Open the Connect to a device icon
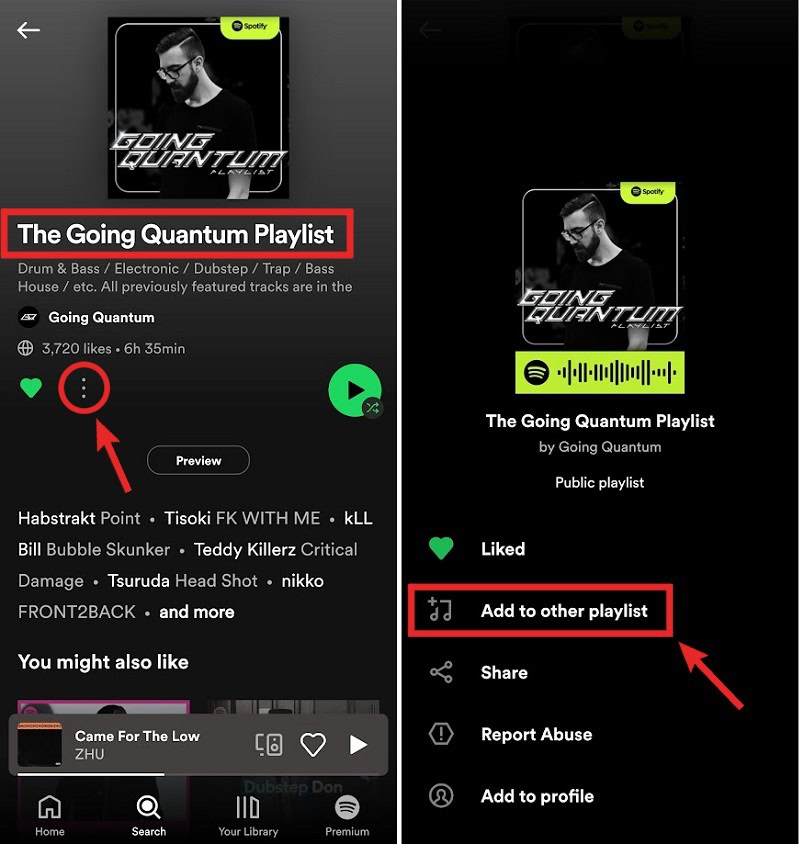Viewport: 799px width, 844px height. pyautogui.click(x=269, y=744)
